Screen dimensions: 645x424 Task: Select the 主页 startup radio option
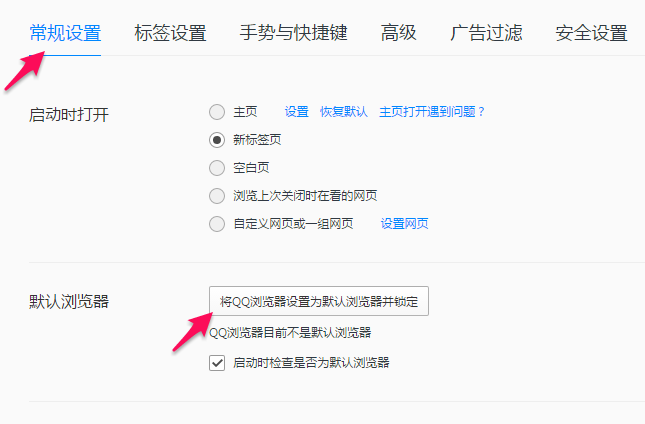pyautogui.click(x=217, y=112)
